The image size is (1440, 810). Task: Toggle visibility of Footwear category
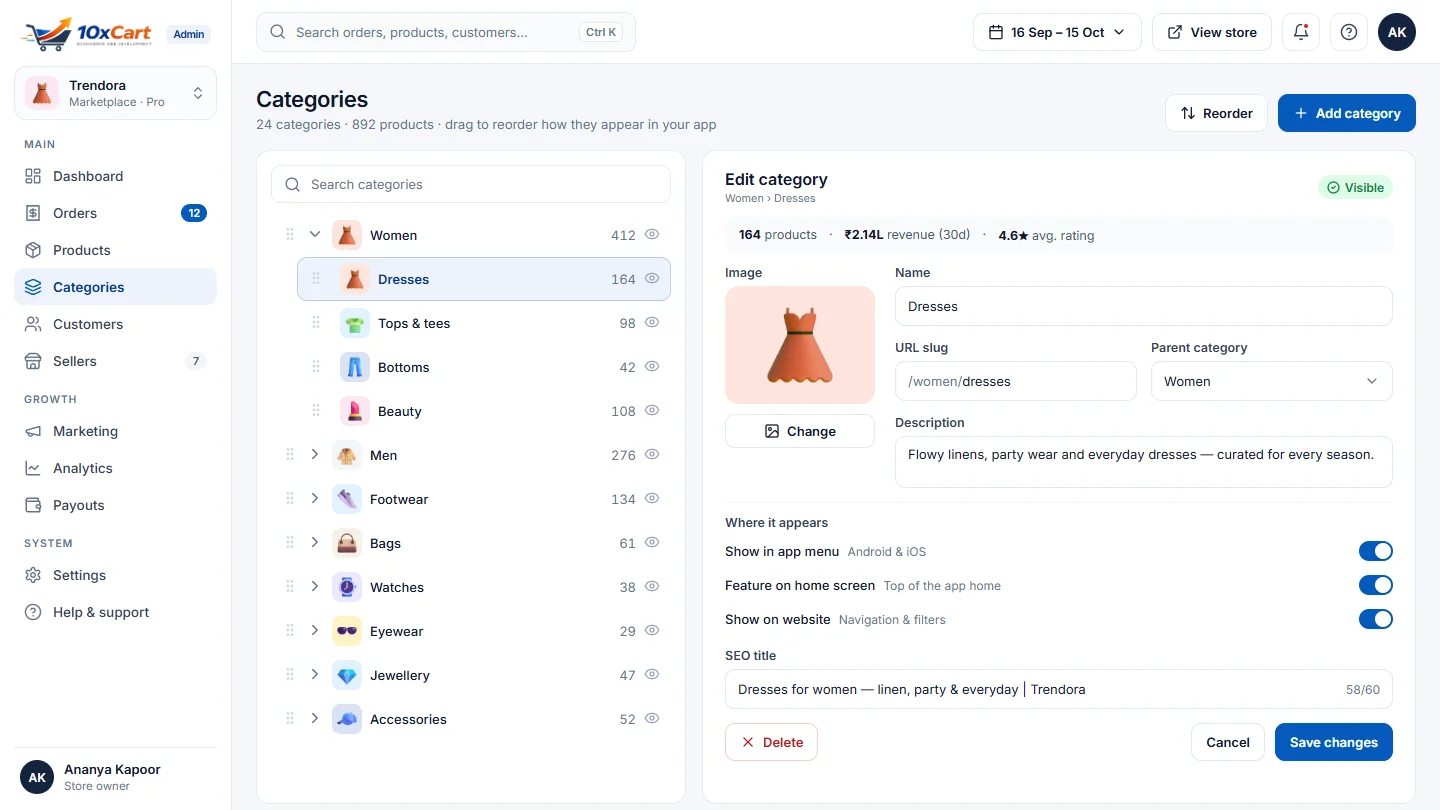[652, 499]
